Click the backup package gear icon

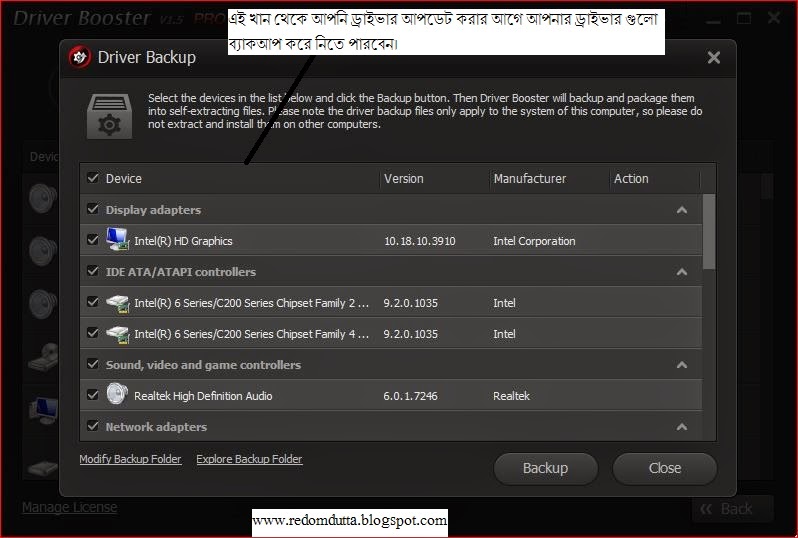point(109,116)
